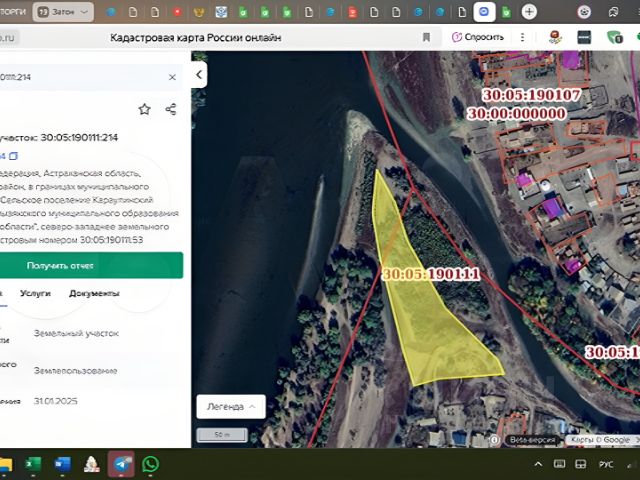640x480 pixels.
Task: Open the tabs overview icon in the browser top bar
Action: (613, 12)
